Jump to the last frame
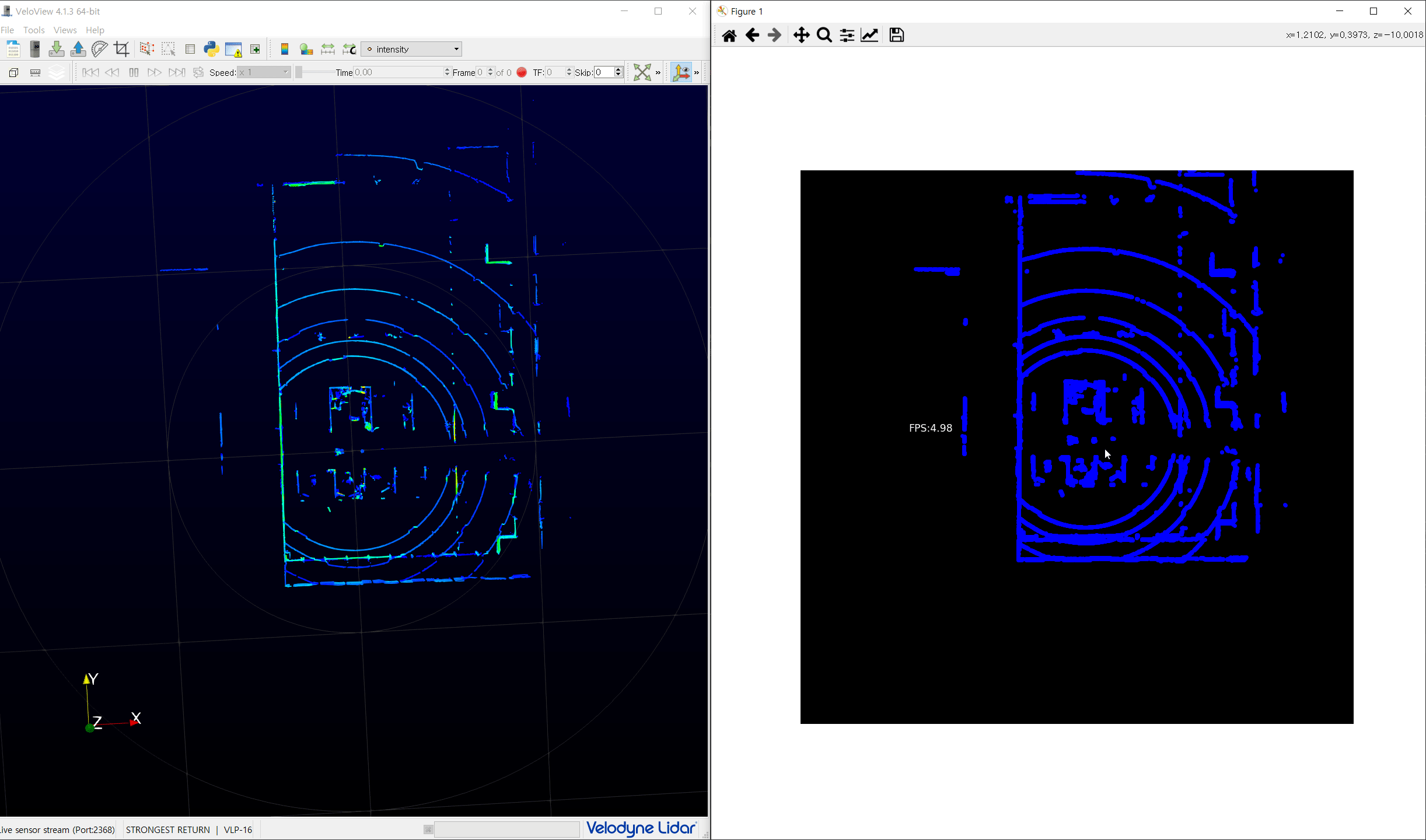This screenshot has width=1426, height=840. [176, 72]
